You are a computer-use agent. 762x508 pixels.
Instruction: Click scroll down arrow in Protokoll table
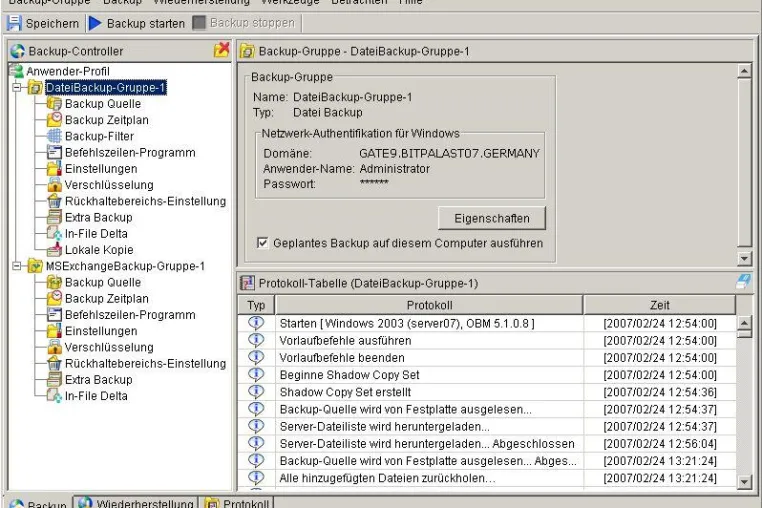(x=744, y=482)
